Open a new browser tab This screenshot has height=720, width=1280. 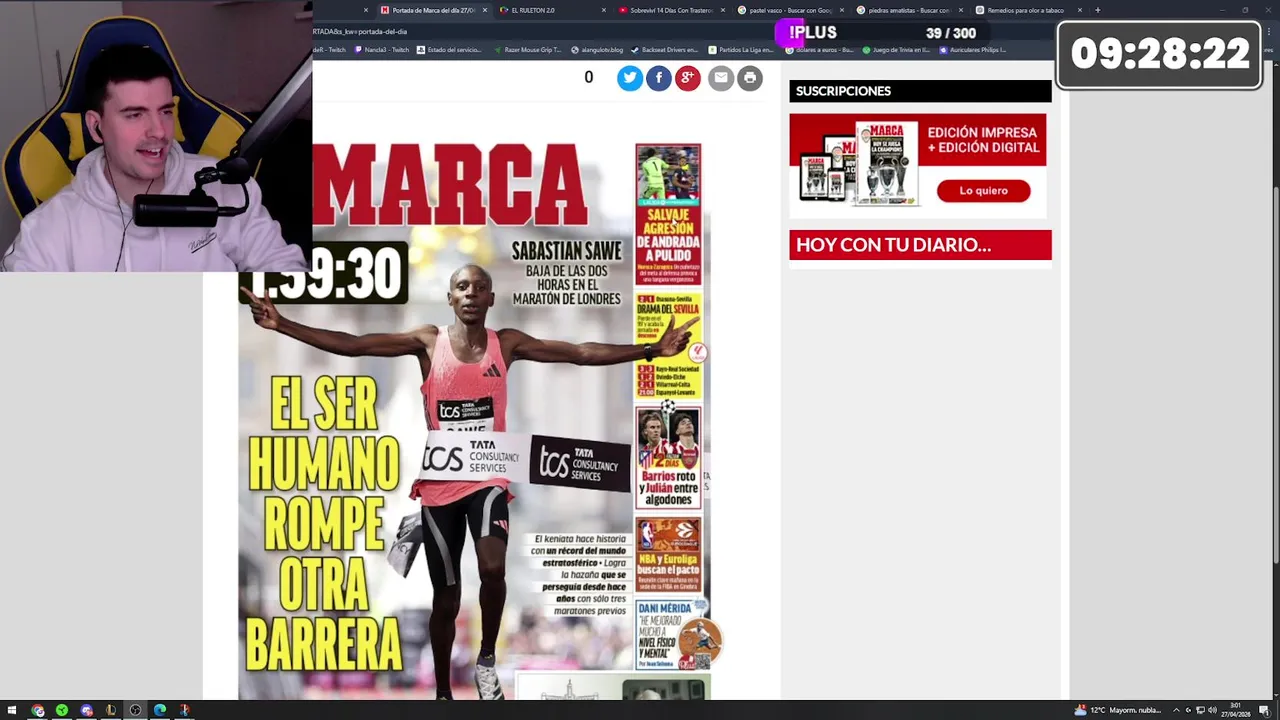point(1097,10)
